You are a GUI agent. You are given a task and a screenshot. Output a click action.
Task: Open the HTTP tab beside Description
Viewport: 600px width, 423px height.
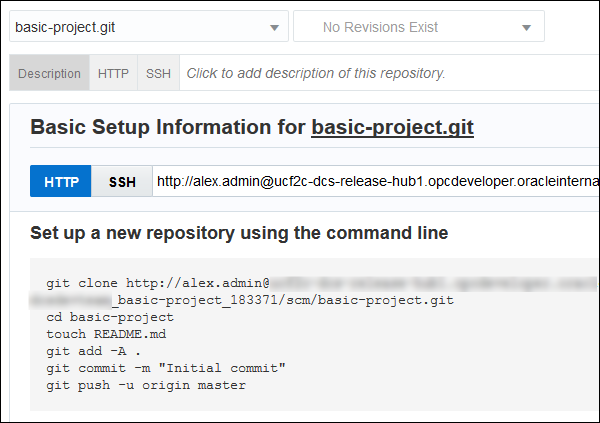pyautogui.click(x=113, y=73)
